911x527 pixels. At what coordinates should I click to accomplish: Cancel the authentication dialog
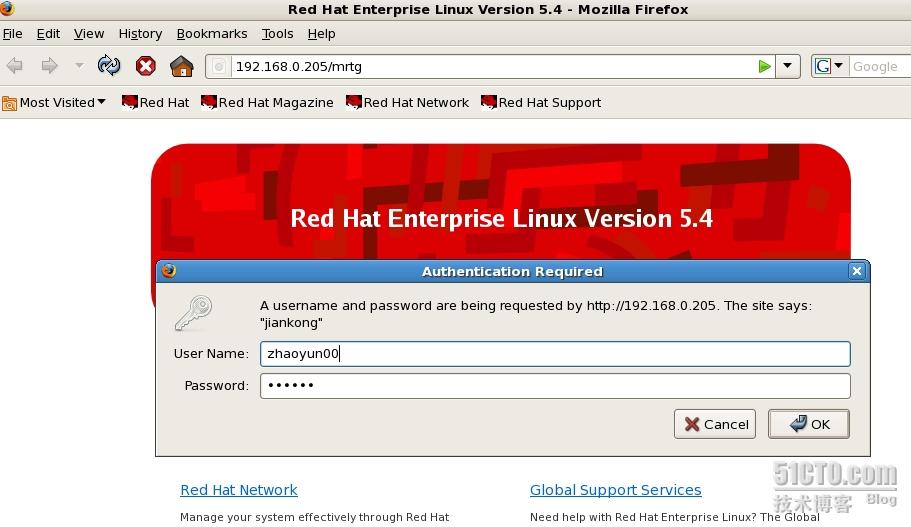(x=715, y=424)
